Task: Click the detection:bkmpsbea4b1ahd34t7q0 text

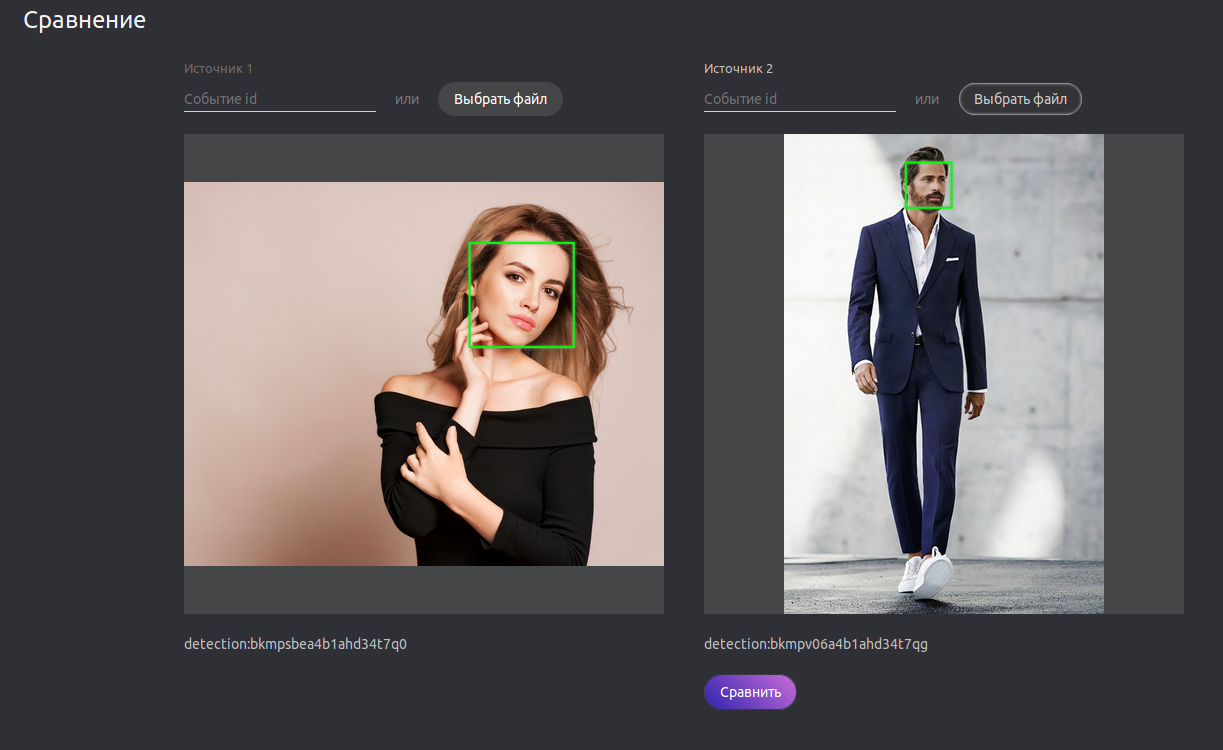Action: pos(295,644)
